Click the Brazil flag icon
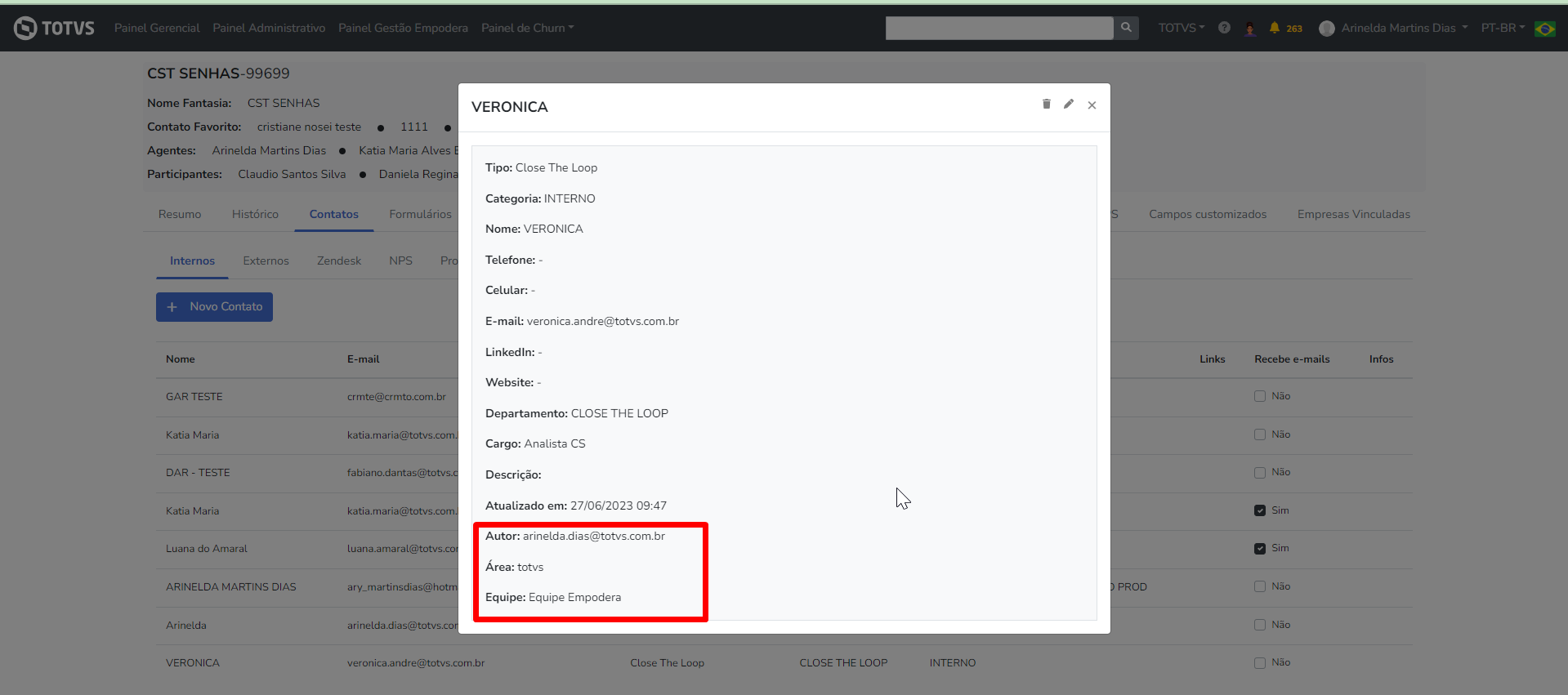 [1544, 29]
